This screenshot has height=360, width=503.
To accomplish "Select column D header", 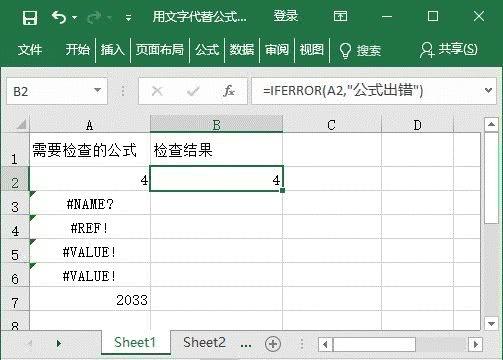I will tap(417, 125).
